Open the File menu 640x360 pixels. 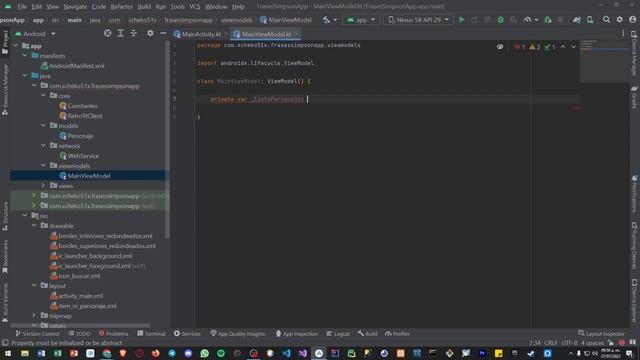[22, 7]
